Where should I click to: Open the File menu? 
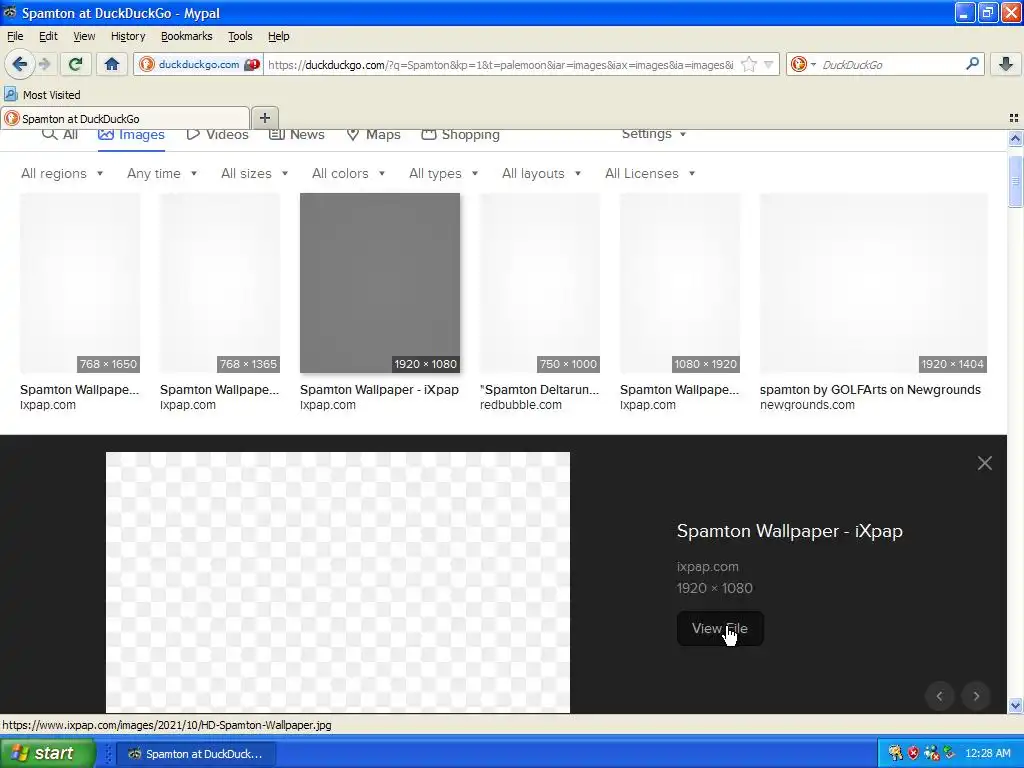coord(15,36)
